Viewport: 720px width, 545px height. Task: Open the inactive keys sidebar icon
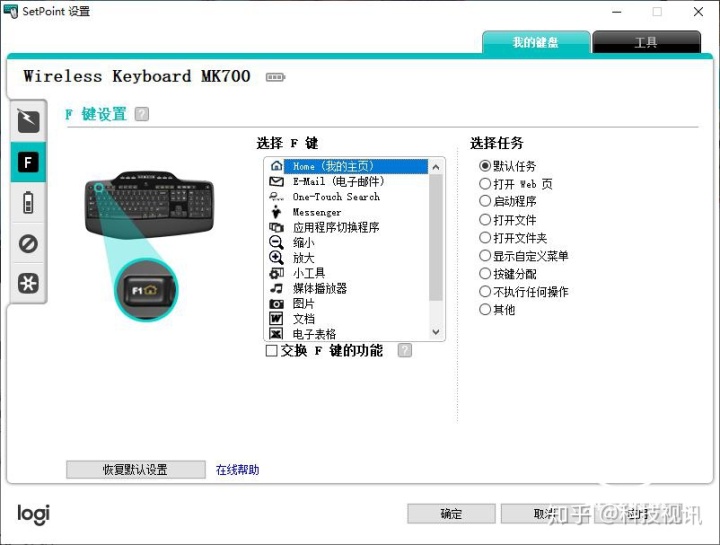28,243
